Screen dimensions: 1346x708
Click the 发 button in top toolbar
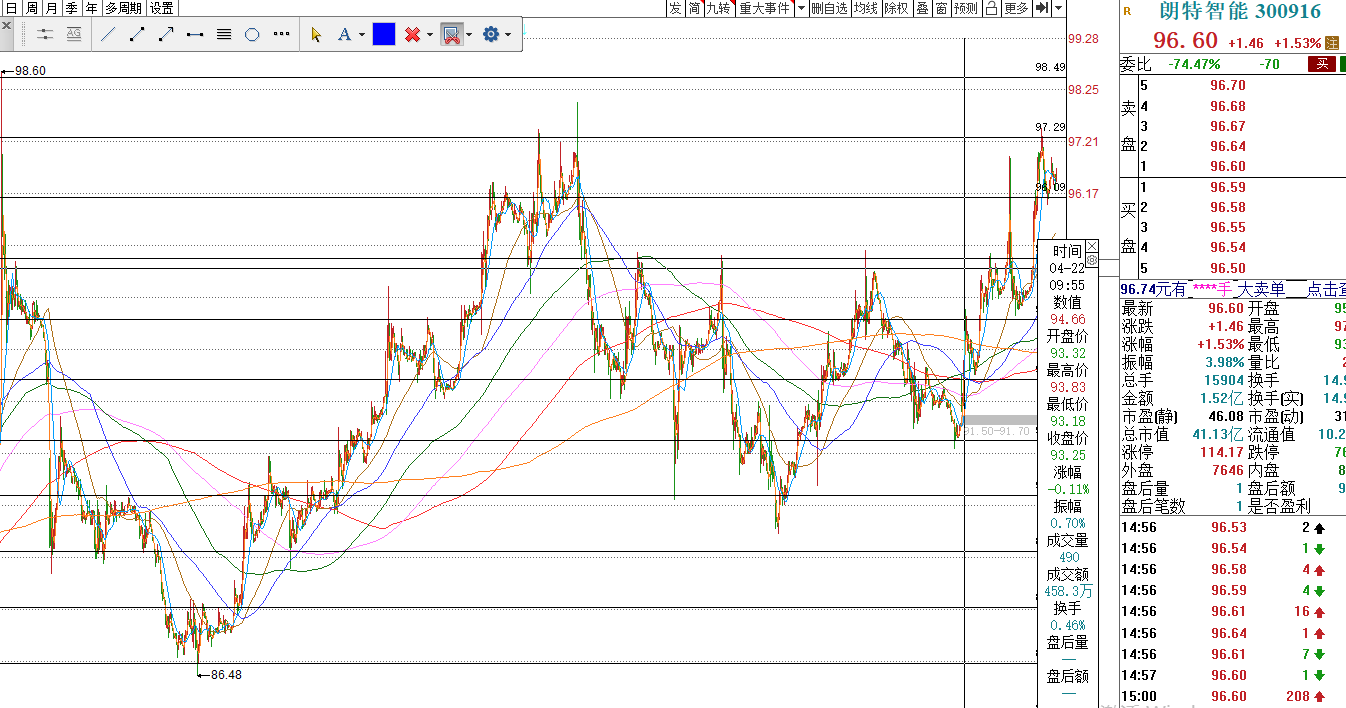click(x=675, y=8)
